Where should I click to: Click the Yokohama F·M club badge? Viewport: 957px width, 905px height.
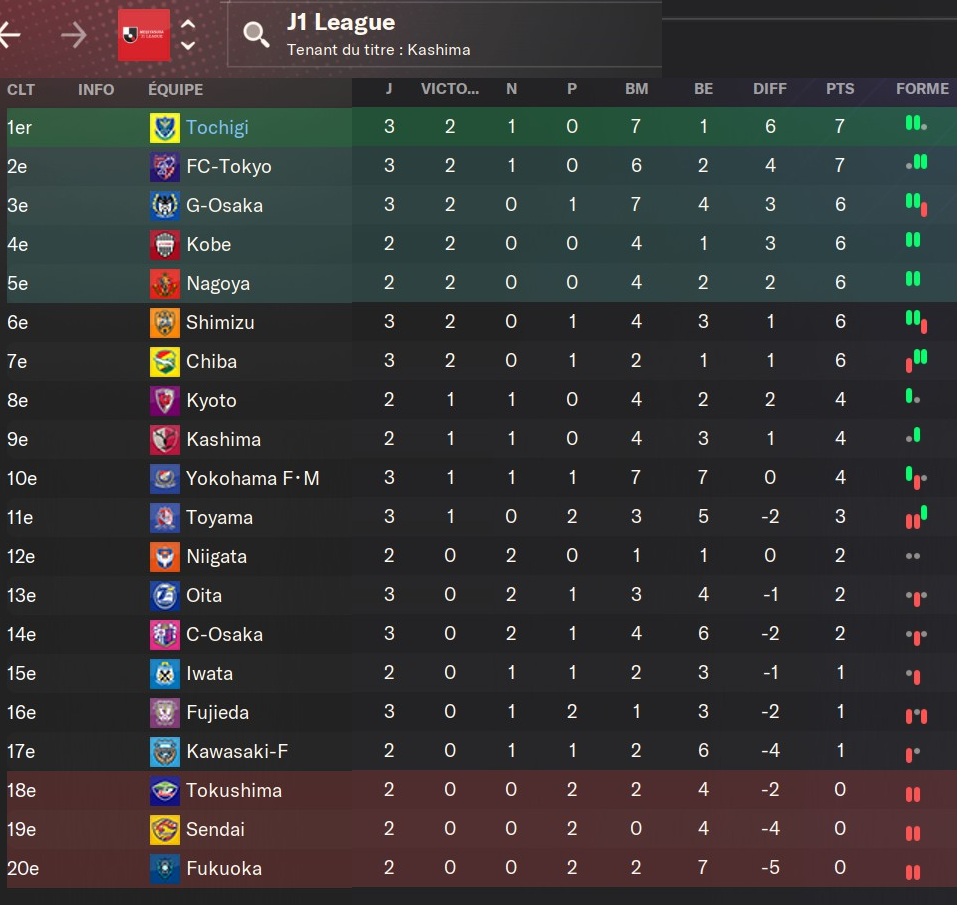click(x=164, y=479)
